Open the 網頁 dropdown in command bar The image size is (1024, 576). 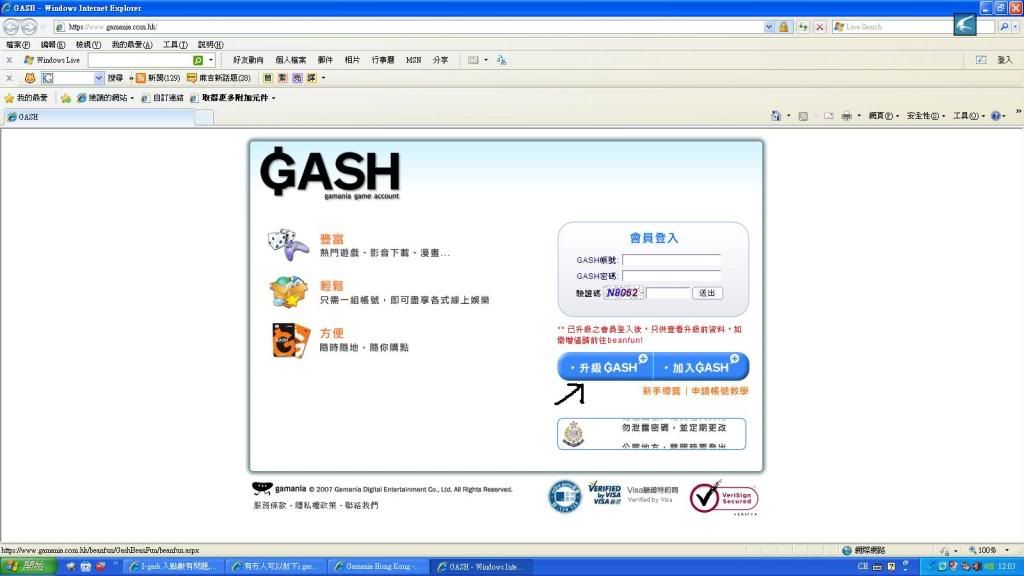pyautogui.click(x=883, y=116)
